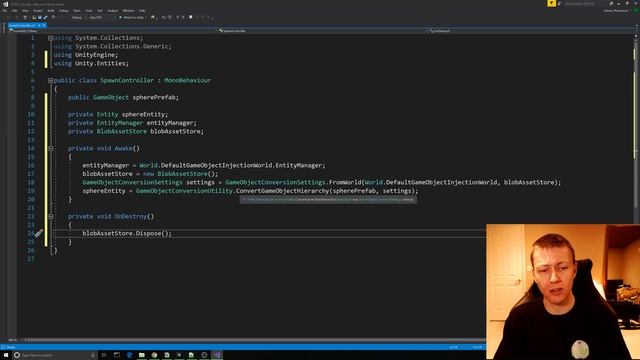The width and height of the screenshot is (640, 360).
Task: Click the Ready status bar text
Action: click(11, 347)
